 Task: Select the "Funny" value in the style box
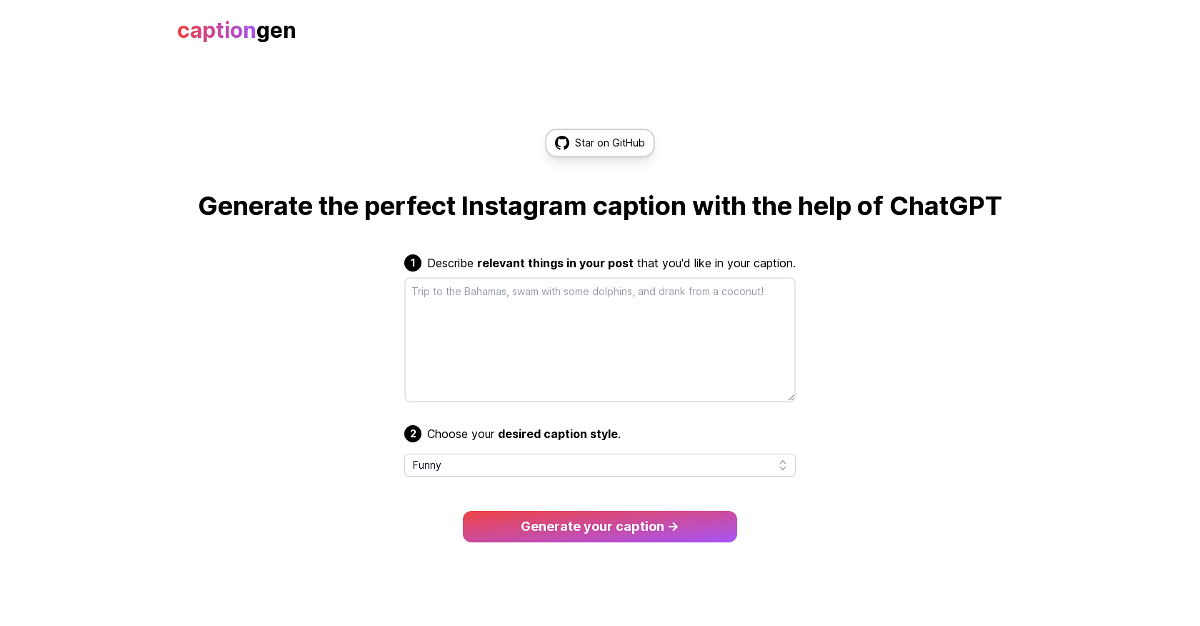click(x=427, y=465)
